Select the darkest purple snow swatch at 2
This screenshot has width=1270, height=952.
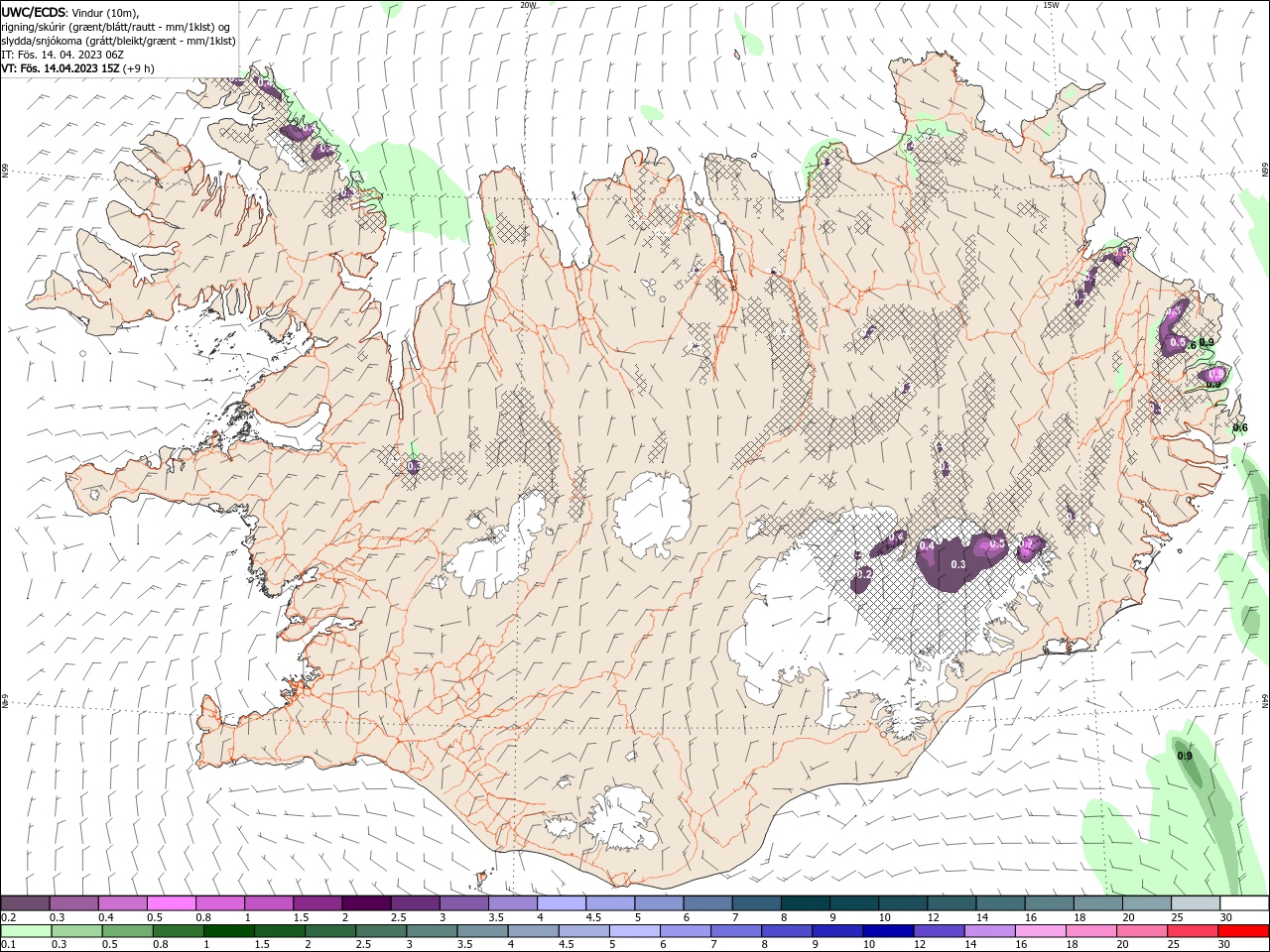pos(365,903)
